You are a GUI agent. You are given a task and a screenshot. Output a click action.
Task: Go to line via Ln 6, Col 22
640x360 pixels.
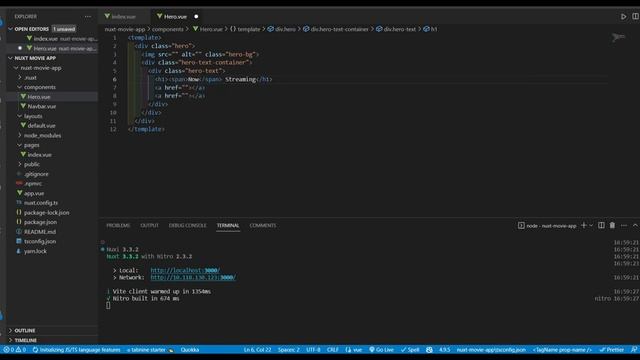[257, 350]
